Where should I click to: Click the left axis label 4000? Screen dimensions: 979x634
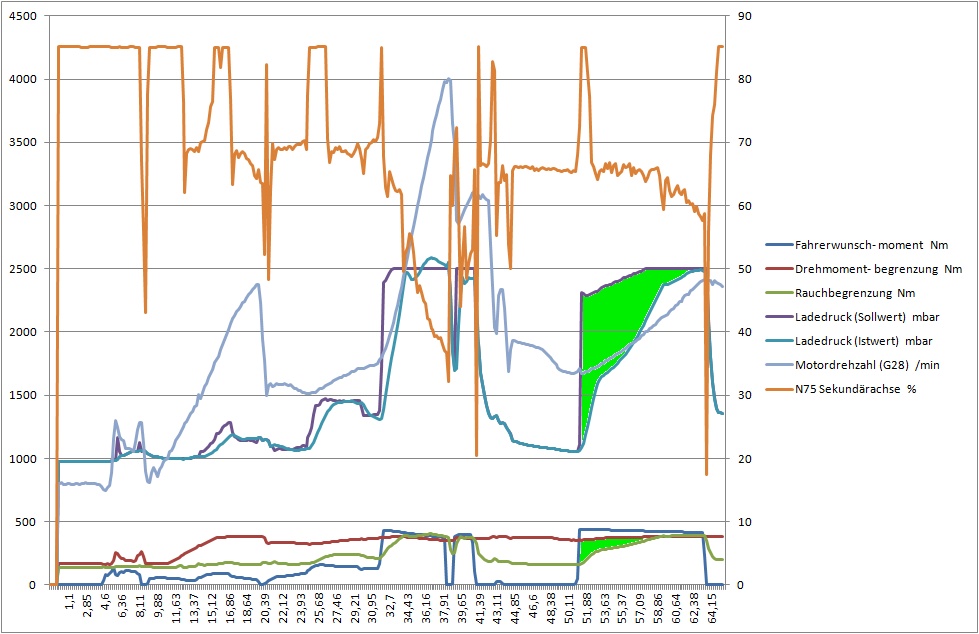click(22, 79)
